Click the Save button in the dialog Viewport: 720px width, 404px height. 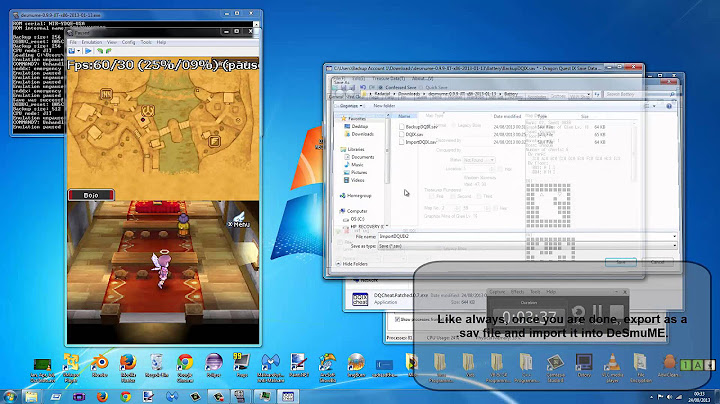(x=621, y=262)
